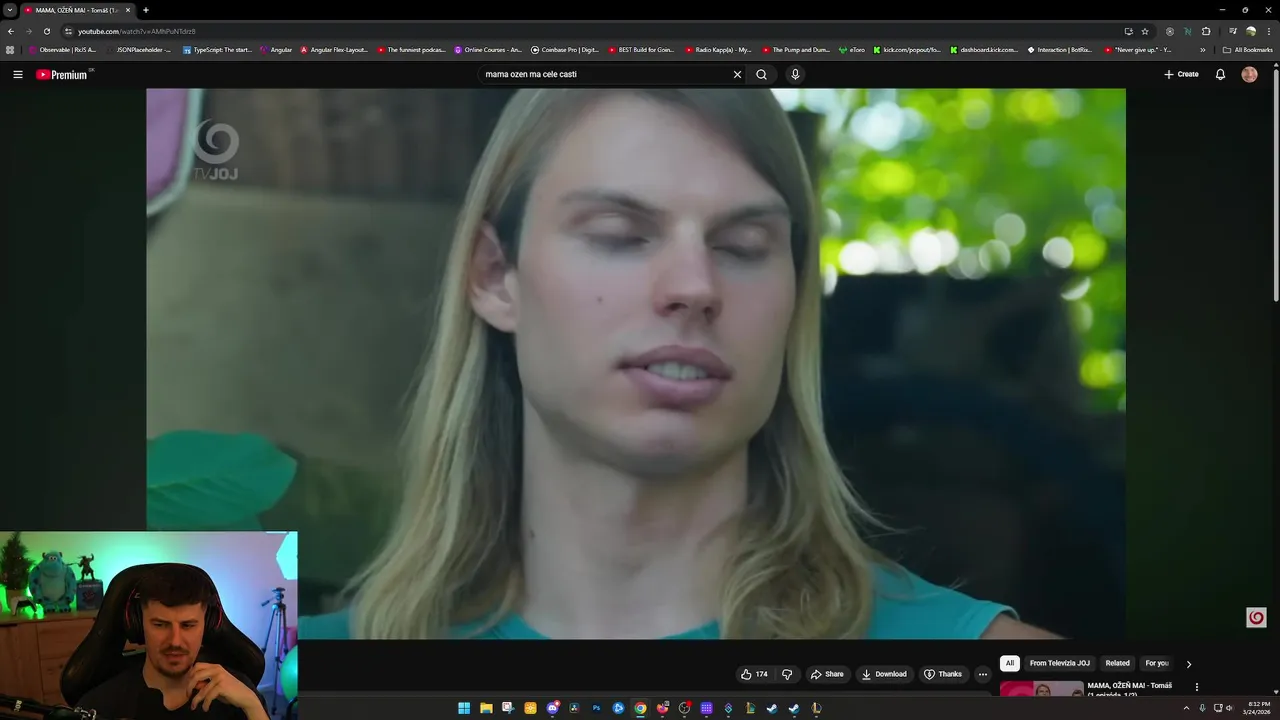
Task: Open Discord from the taskbar
Action: (552, 708)
